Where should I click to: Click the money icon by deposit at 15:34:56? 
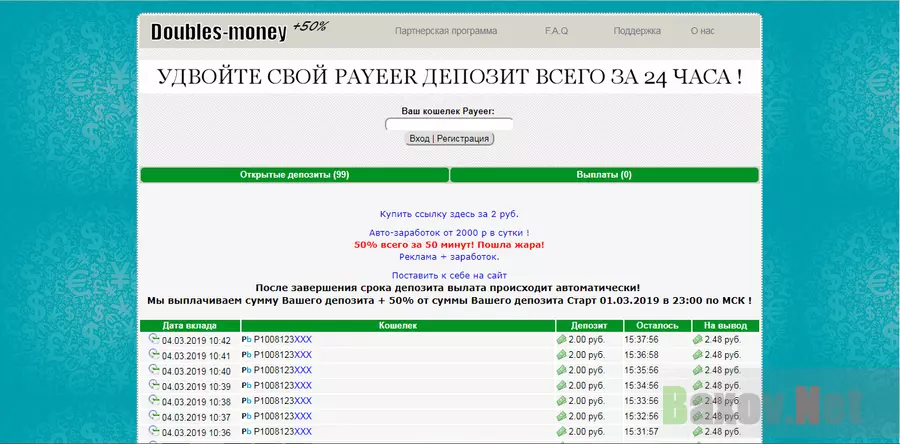click(561, 385)
